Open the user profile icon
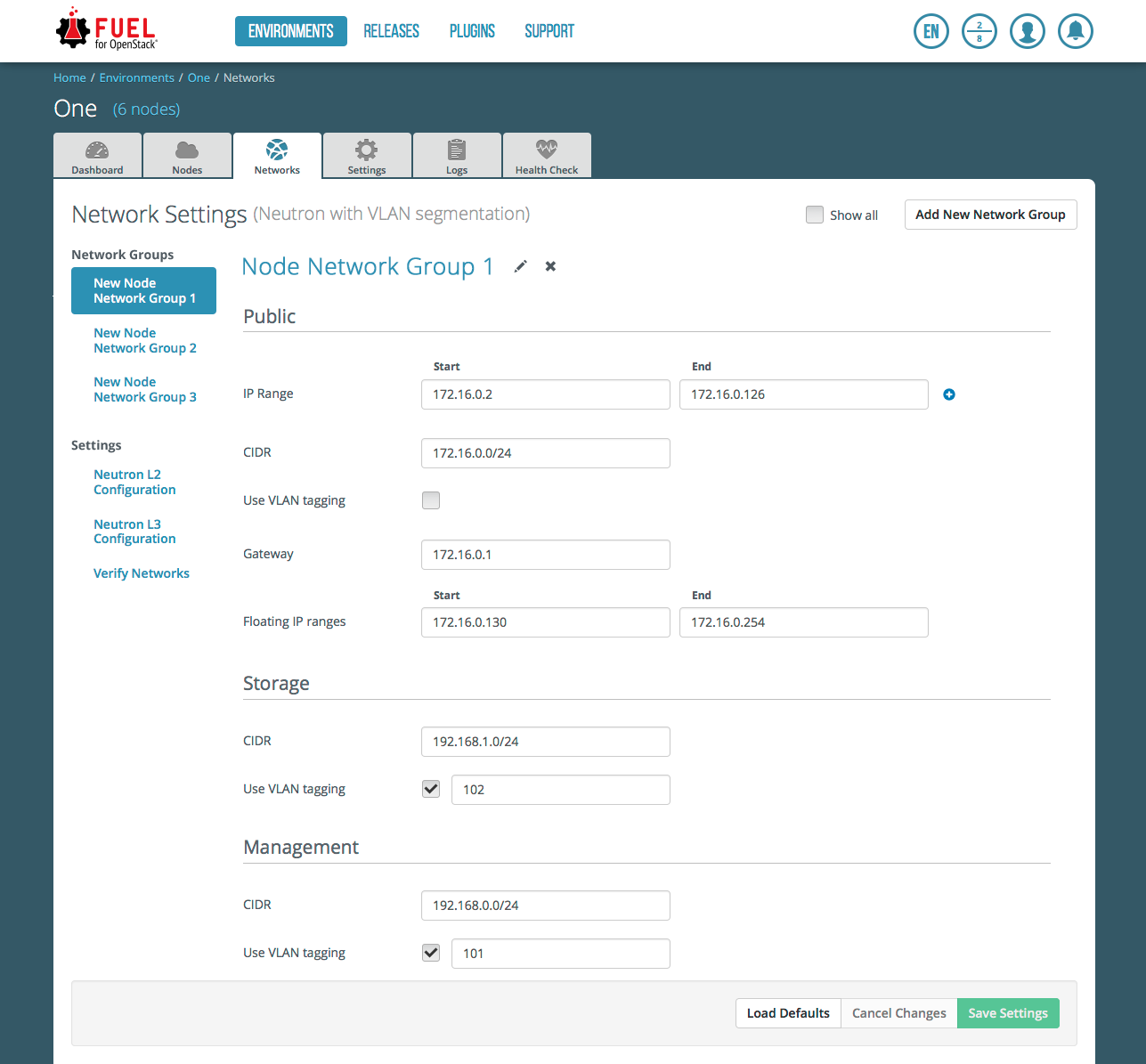Image resolution: width=1146 pixels, height=1064 pixels. point(1027,32)
